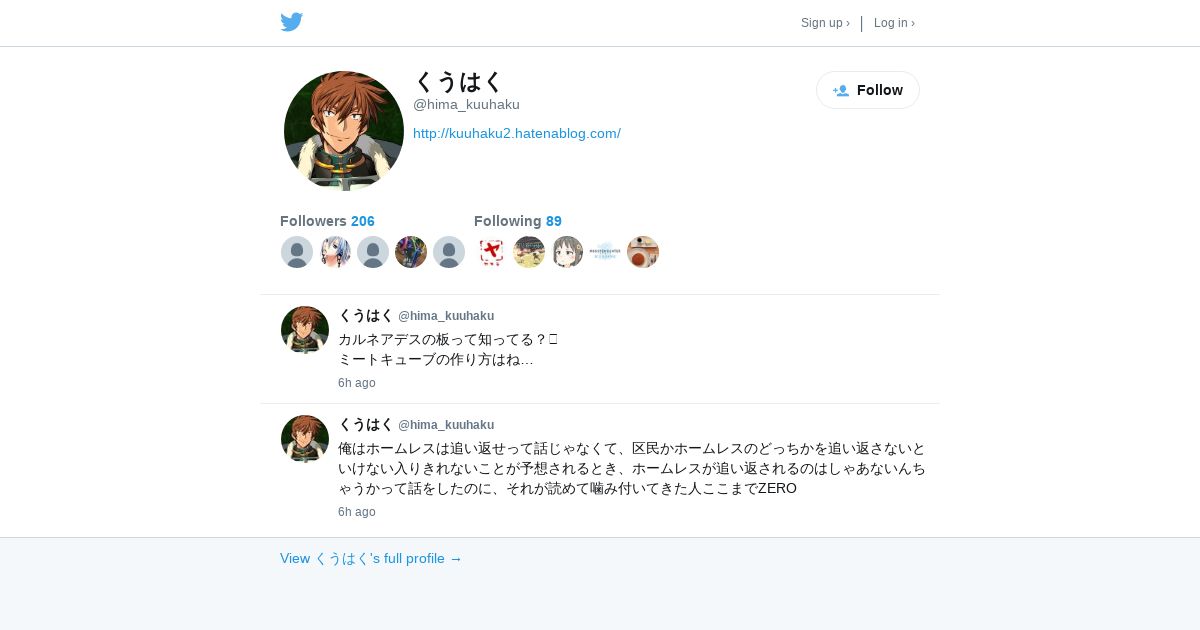Click the Twitter bird logo
This screenshot has height=630, width=1200.
click(292, 22)
